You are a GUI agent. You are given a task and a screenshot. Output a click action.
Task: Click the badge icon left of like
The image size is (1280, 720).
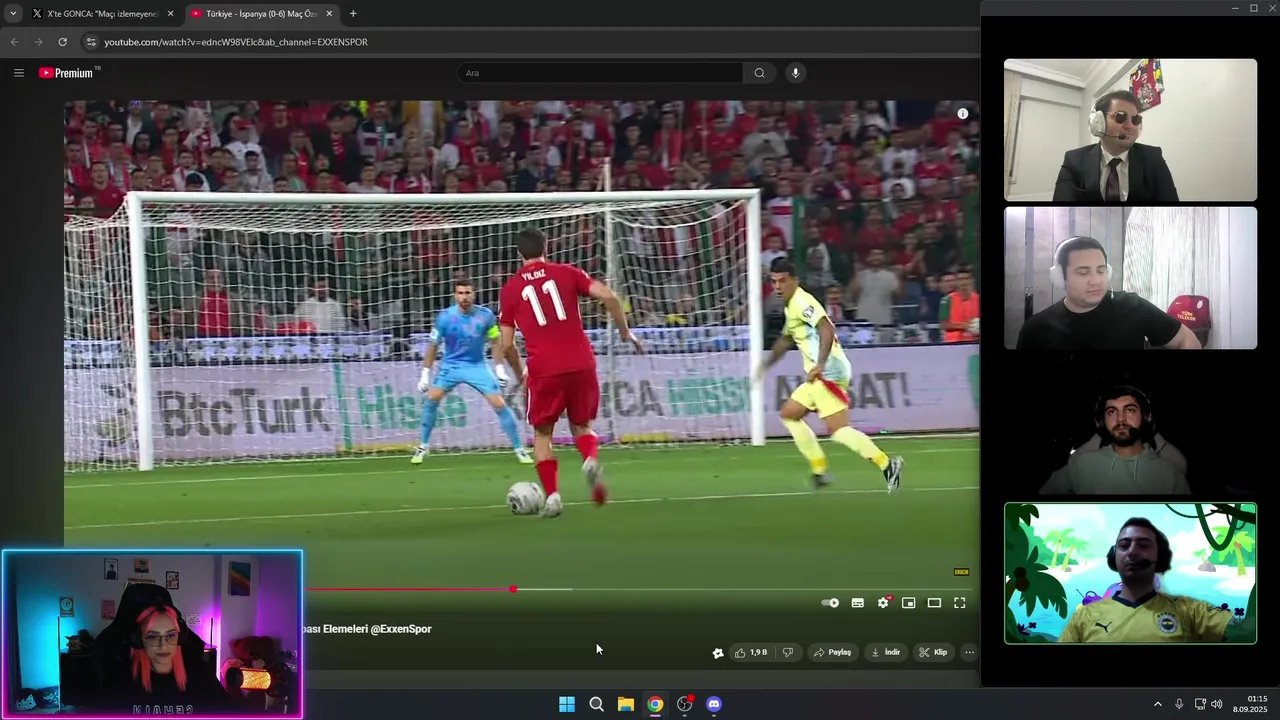(x=718, y=653)
